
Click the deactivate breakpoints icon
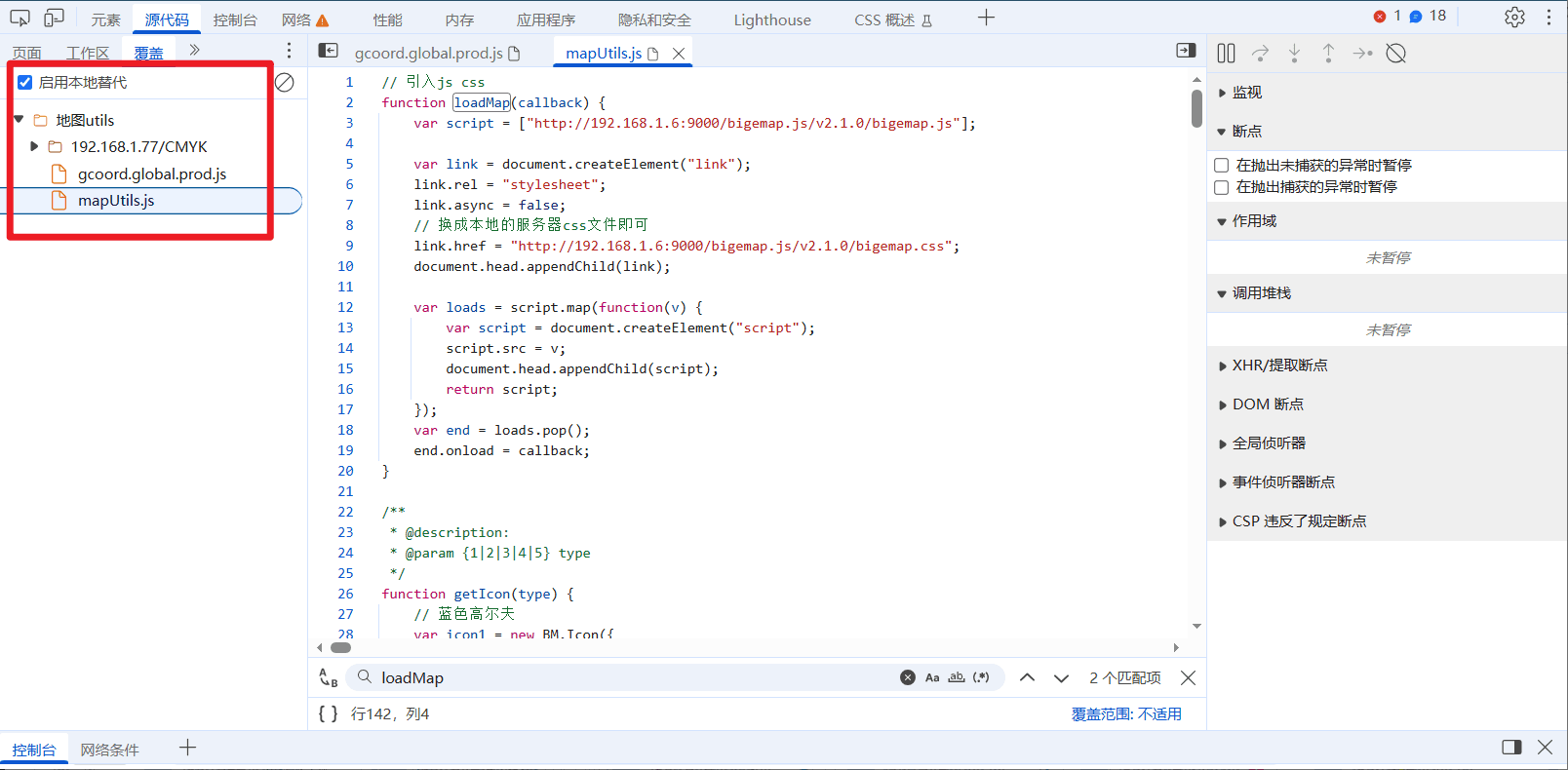click(x=1395, y=54)
